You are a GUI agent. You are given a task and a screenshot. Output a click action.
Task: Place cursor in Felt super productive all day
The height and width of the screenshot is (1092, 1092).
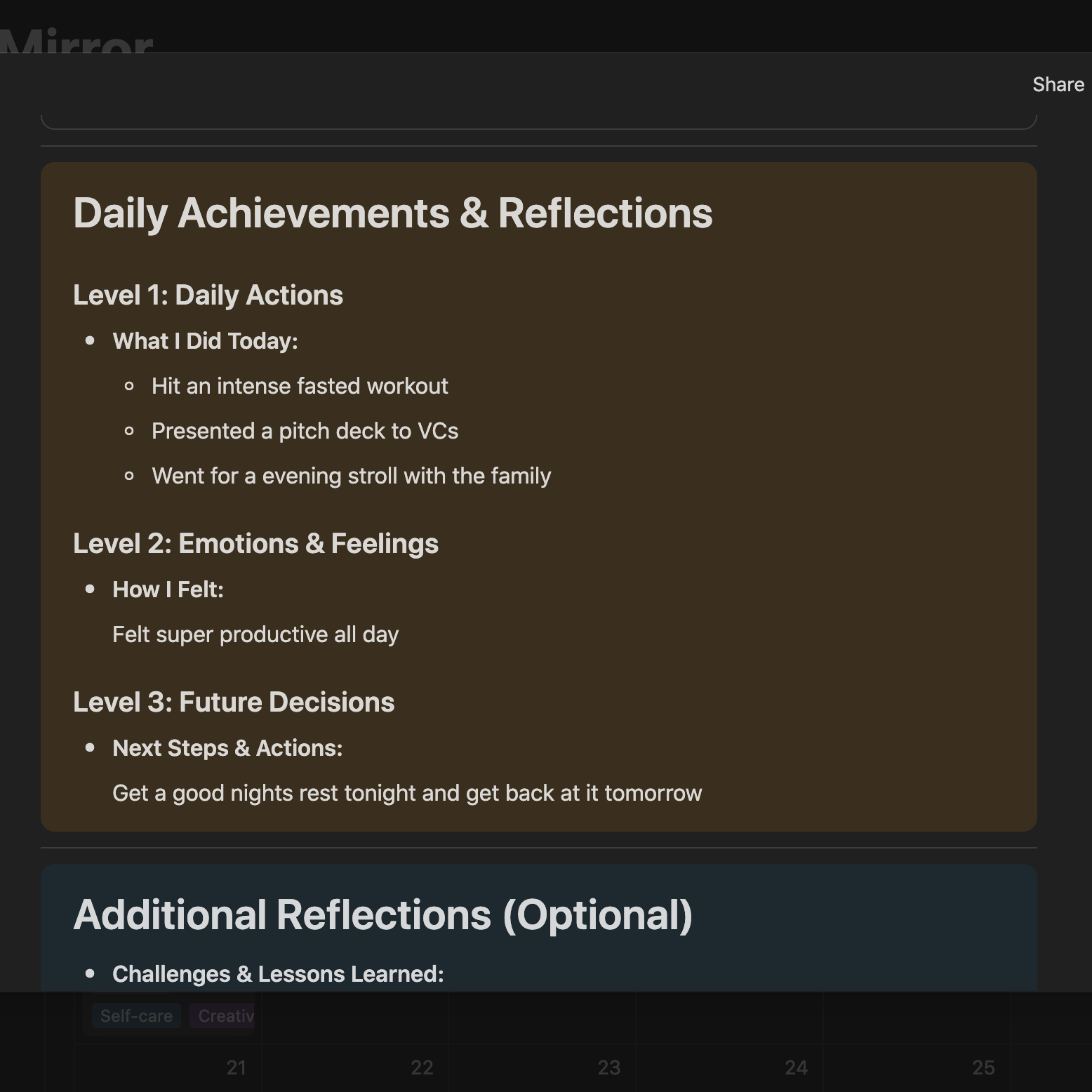tap(255, 634)
